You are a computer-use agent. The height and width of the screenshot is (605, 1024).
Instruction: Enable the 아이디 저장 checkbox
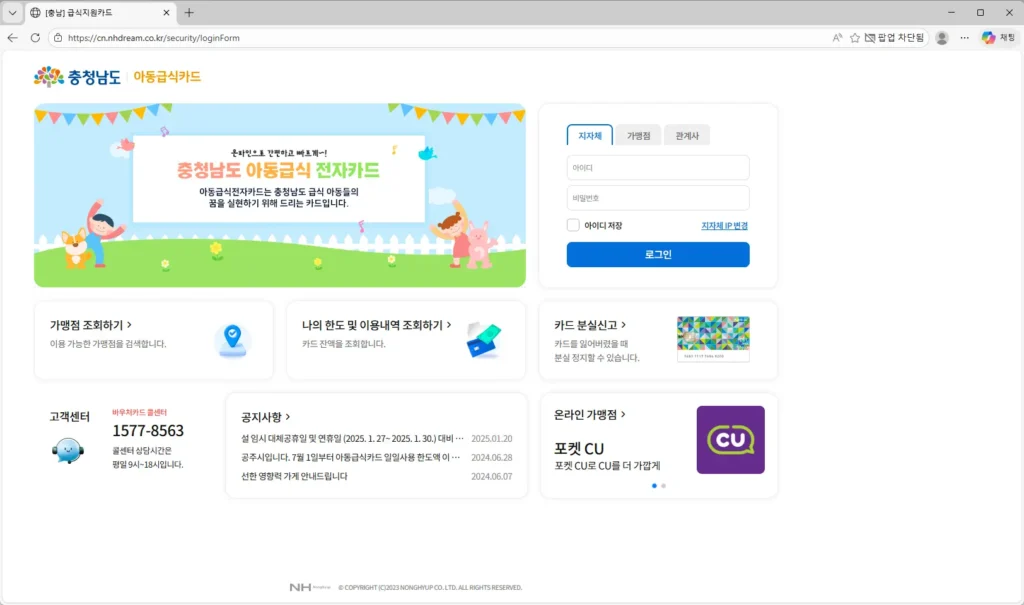(573, 226)
